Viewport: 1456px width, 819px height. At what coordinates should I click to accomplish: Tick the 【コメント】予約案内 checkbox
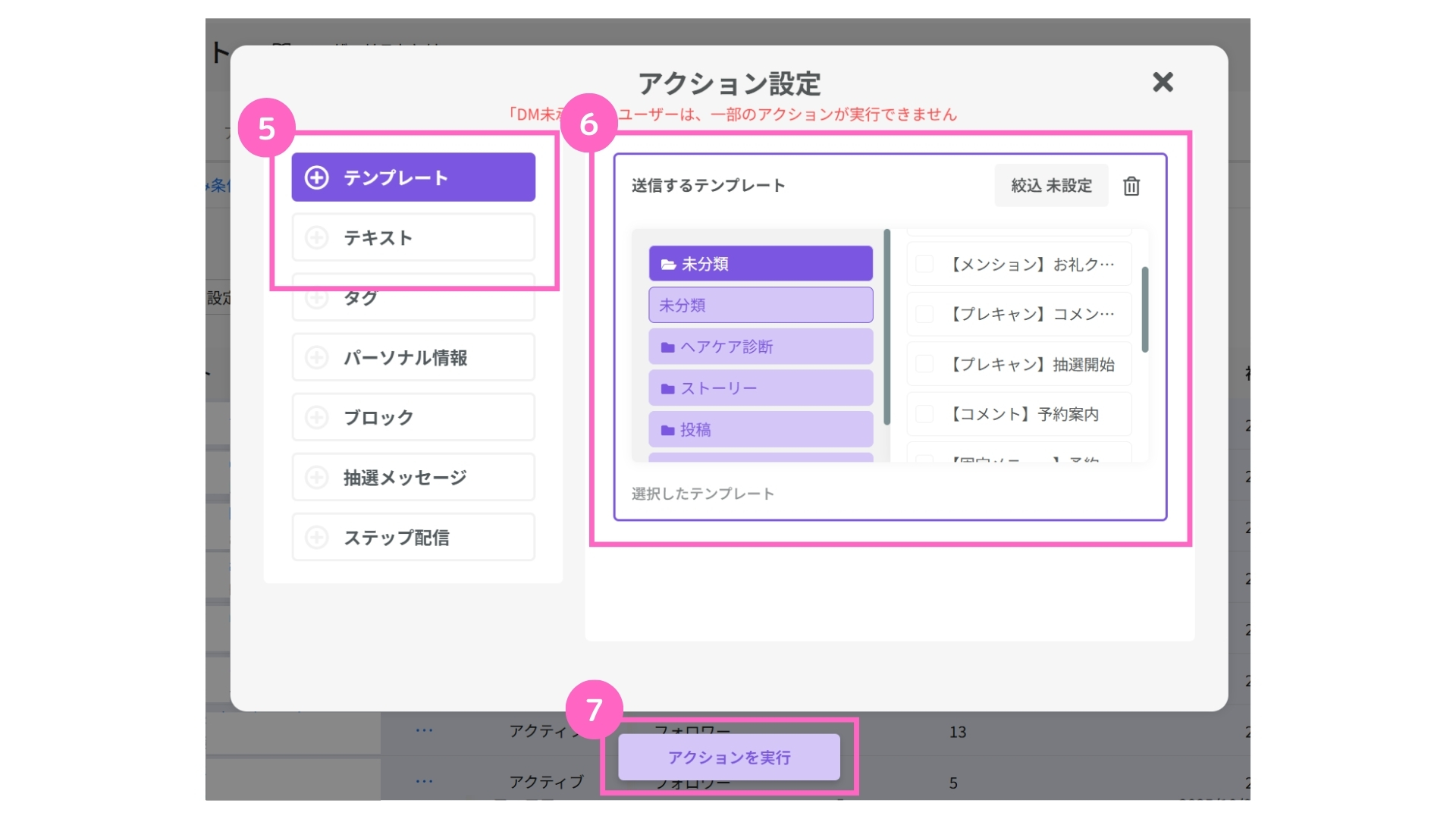point(924,414)
